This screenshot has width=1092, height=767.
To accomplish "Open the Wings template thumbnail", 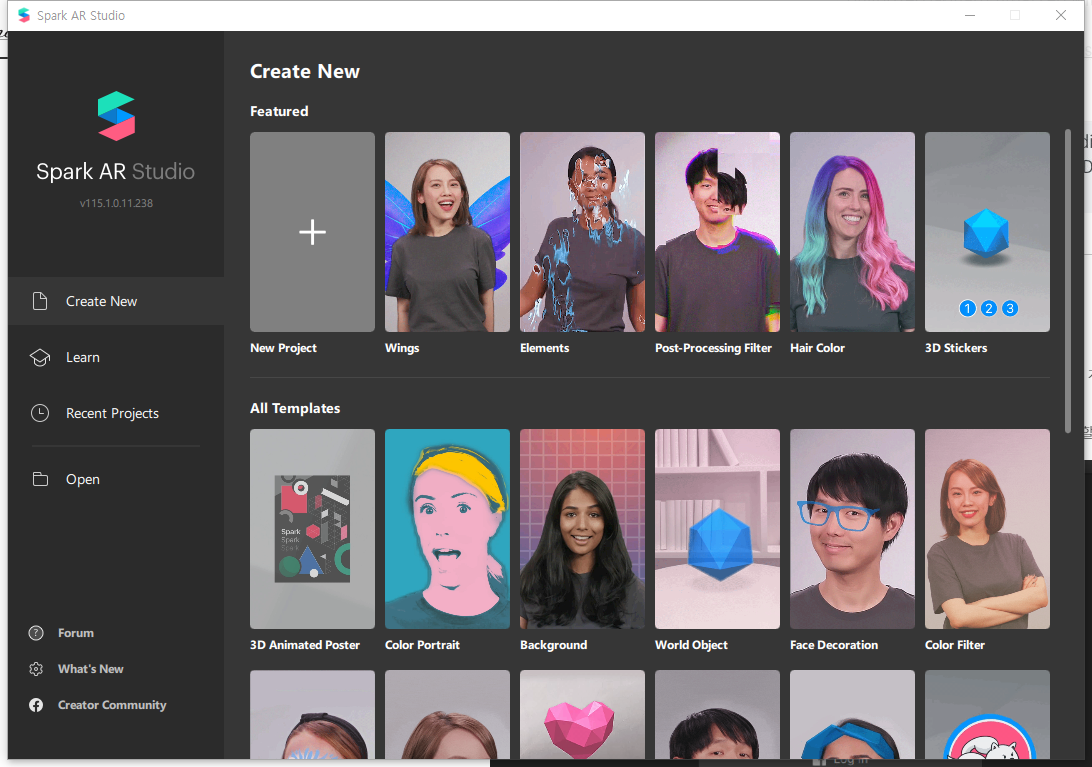I will point(447,232).
